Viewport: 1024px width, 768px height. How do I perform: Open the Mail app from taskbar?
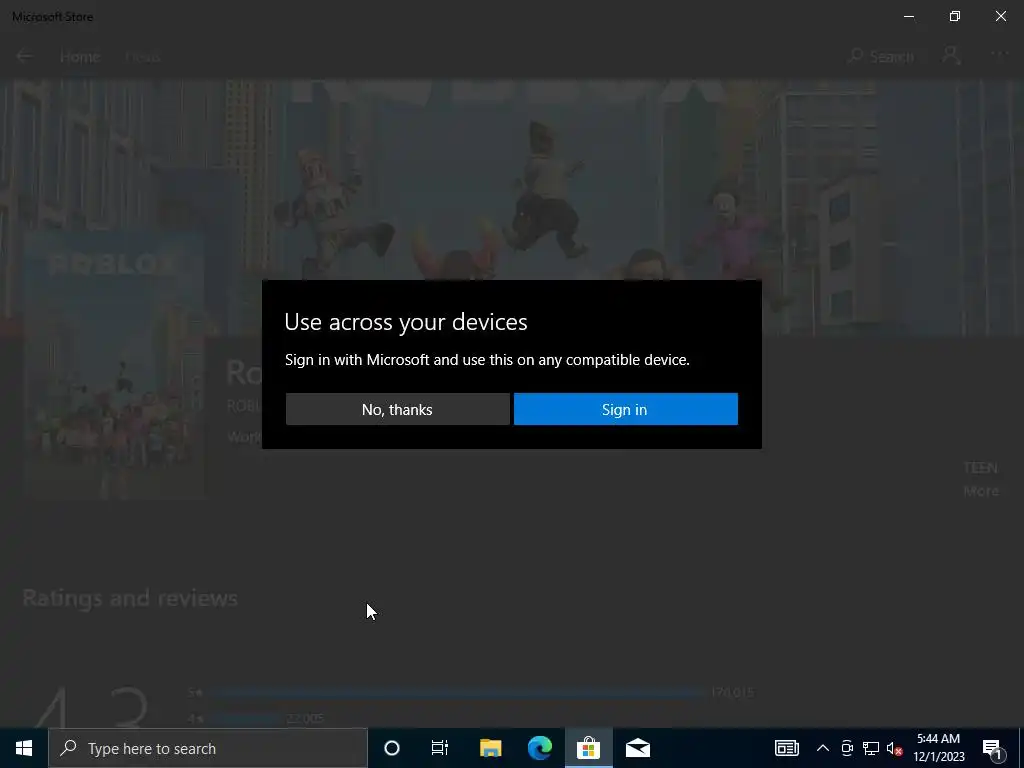(637, 748)
